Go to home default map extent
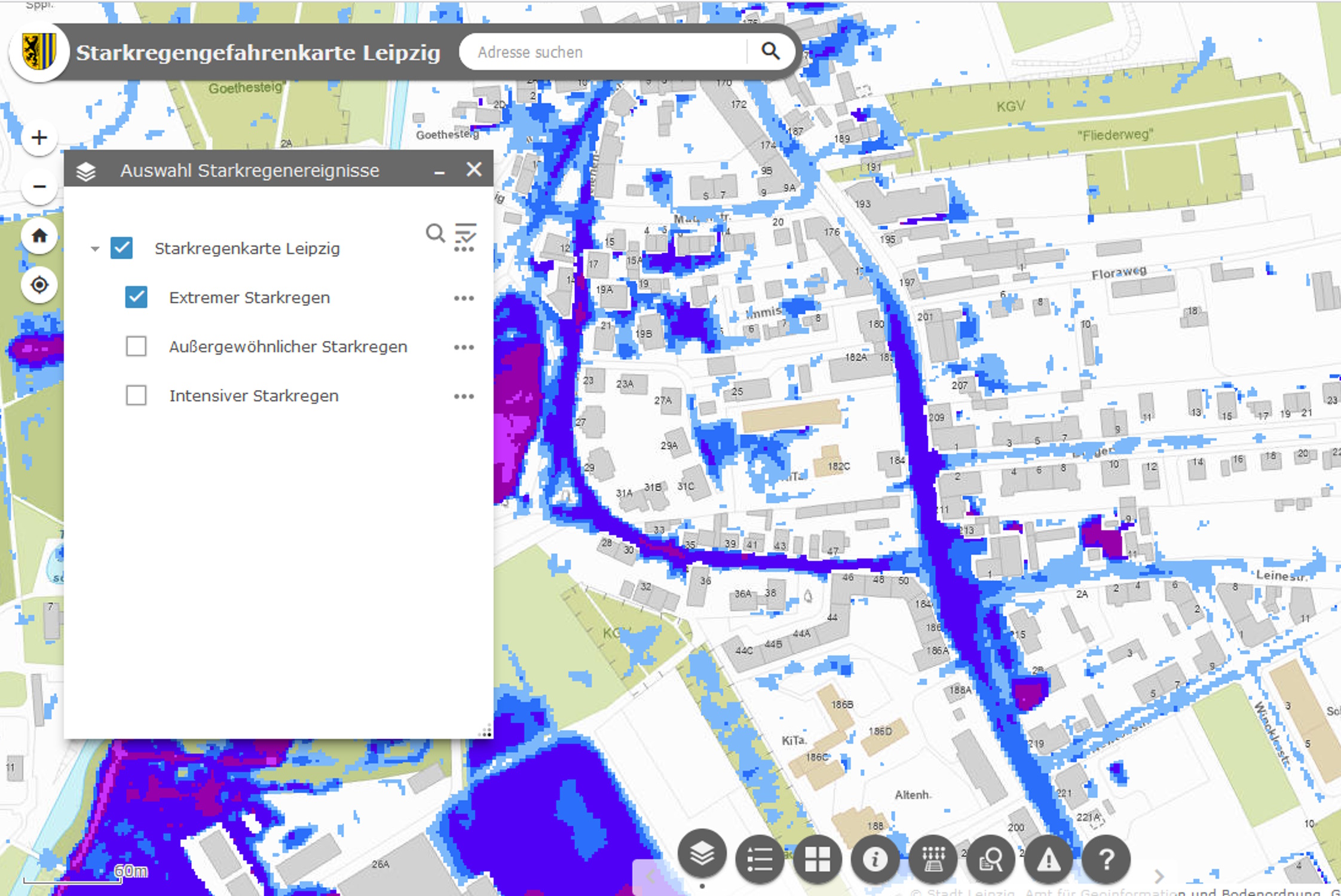Screen dimensions: 1341x896 point(39,236)
